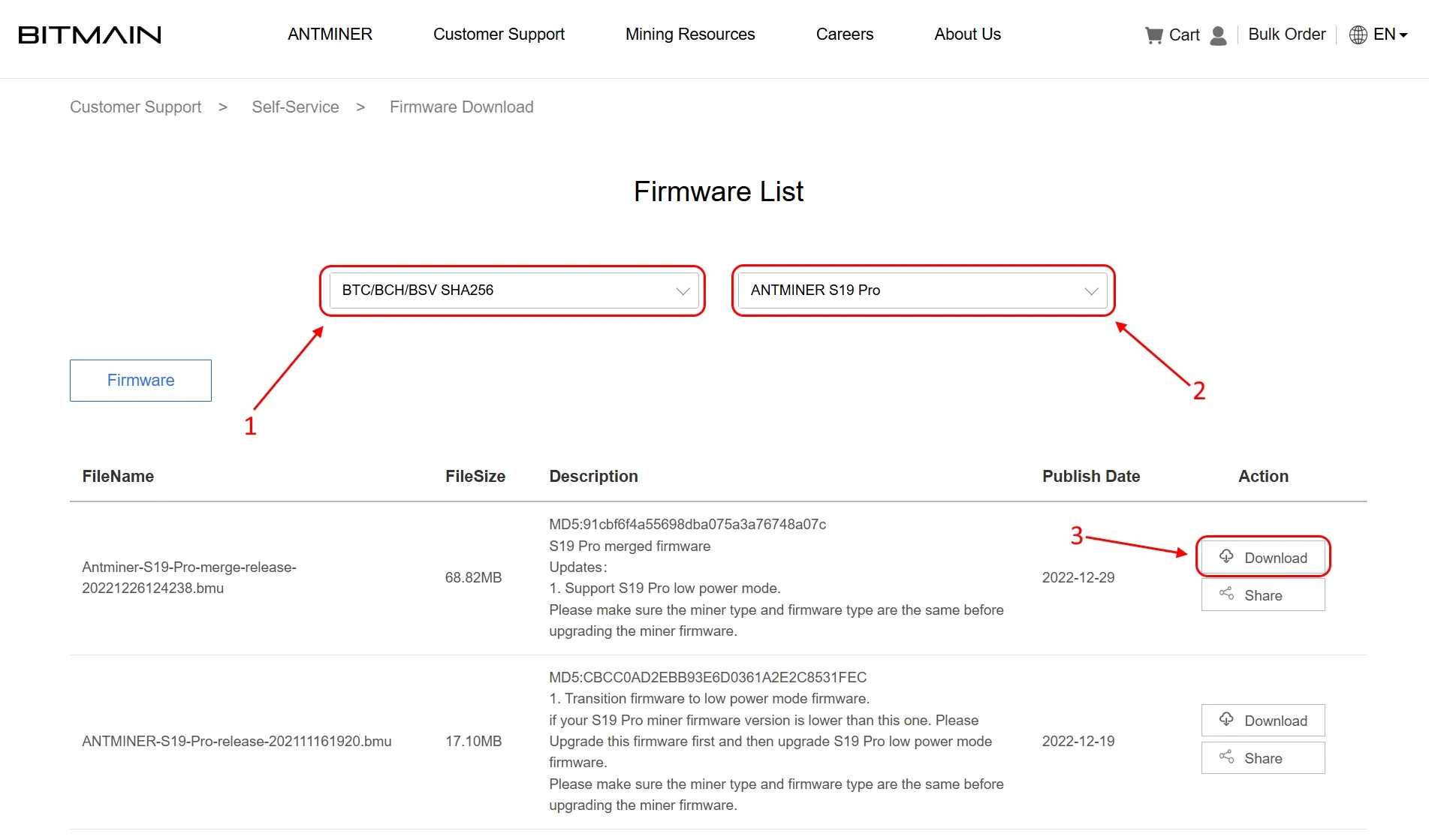Click the Bitmain logo
The image size is (1429, 840).
(89, 35)
